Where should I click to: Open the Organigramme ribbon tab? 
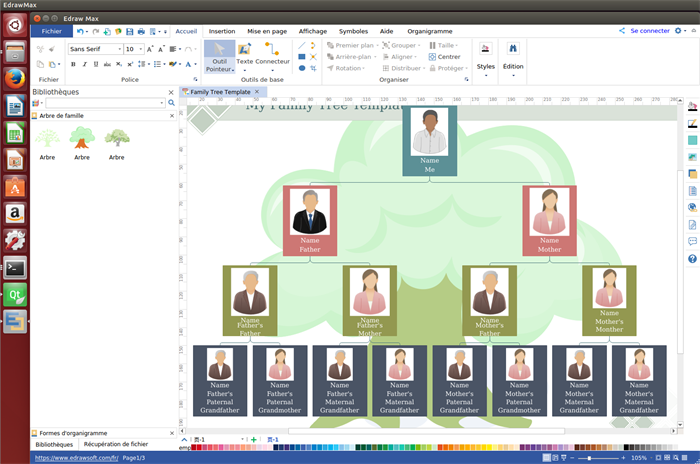tap(429, 31)
